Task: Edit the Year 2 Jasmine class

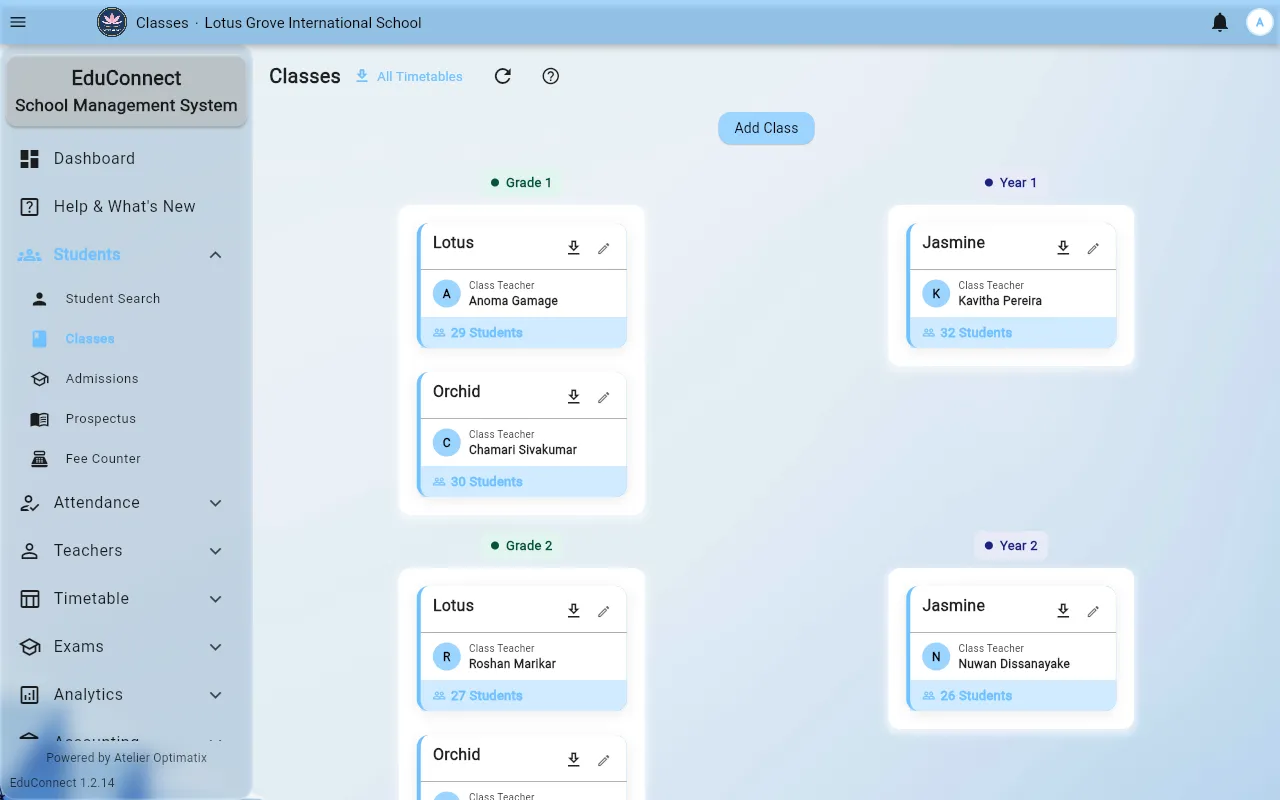Action: tap(1094, 611)
